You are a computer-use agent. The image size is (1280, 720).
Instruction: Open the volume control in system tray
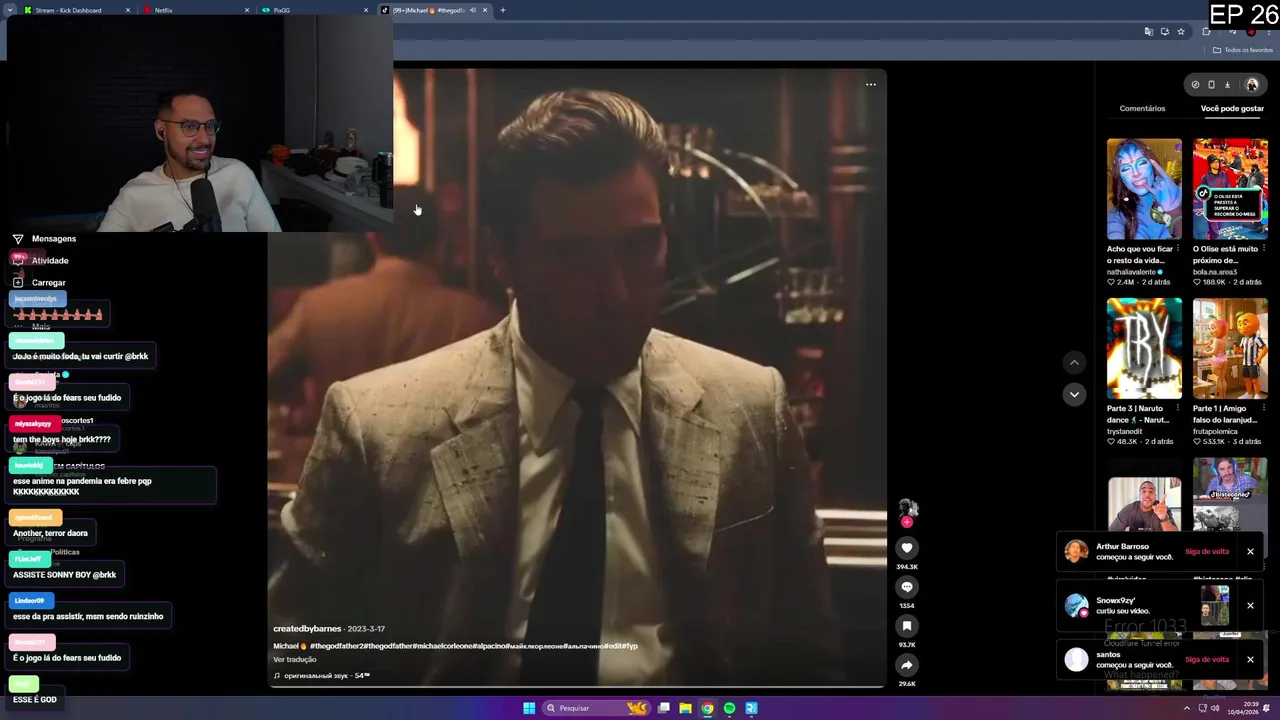pyautogui.click(x=1215, y=708)
